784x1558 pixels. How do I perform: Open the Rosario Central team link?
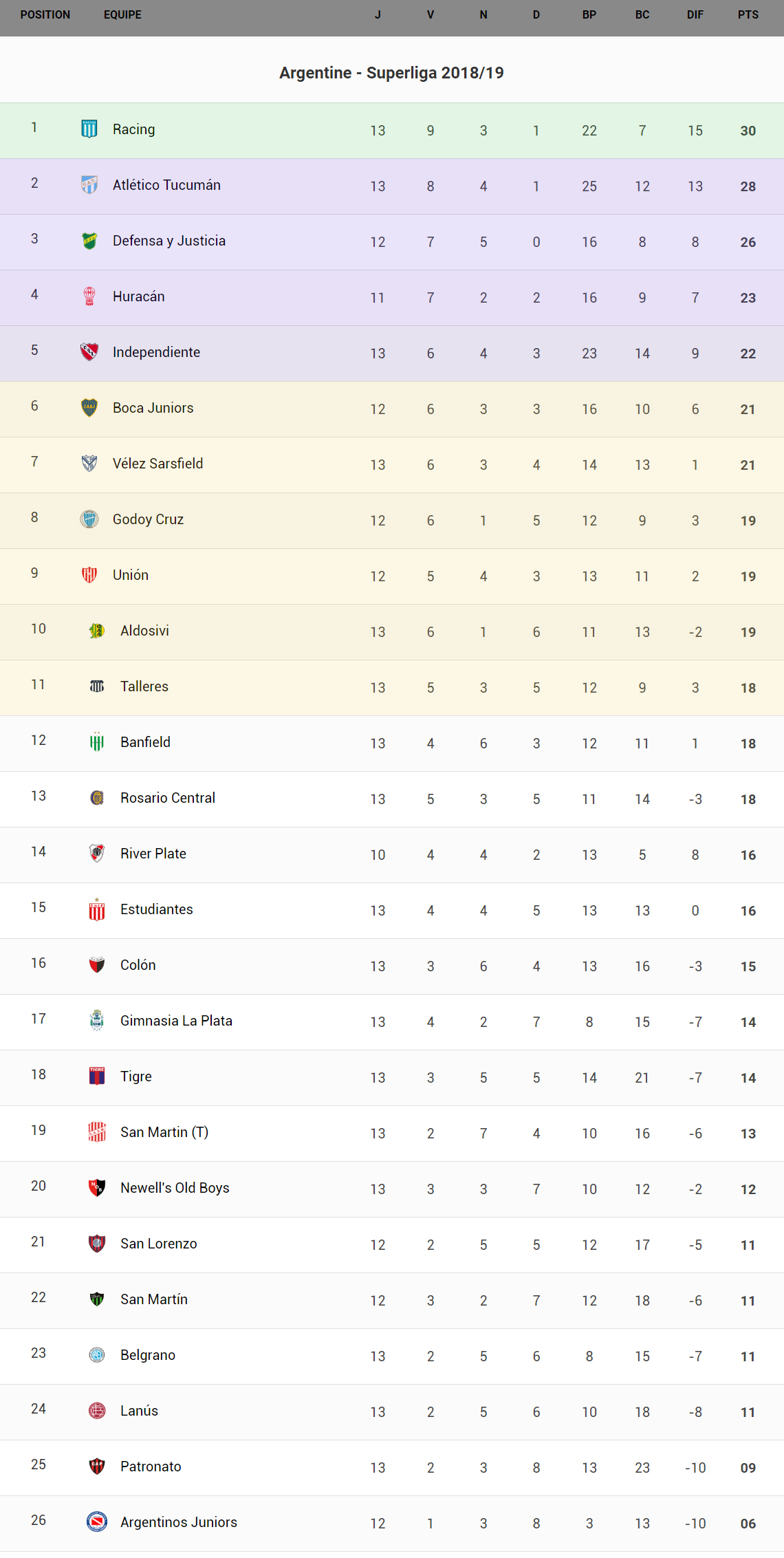tap(168, 798)
